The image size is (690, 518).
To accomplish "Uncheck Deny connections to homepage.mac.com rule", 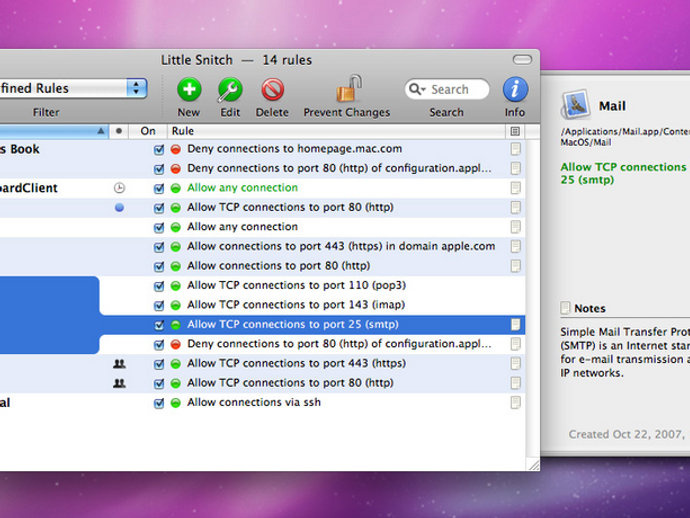I will (159, 150).
